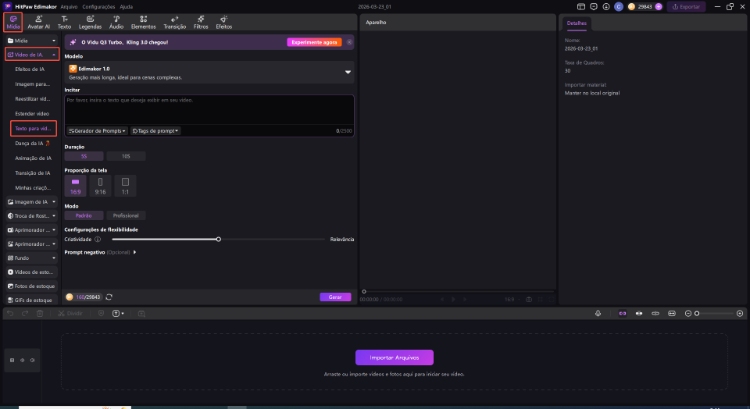Open the Elementos tool
Screen dimensions: 750x409
click(143, 22)
